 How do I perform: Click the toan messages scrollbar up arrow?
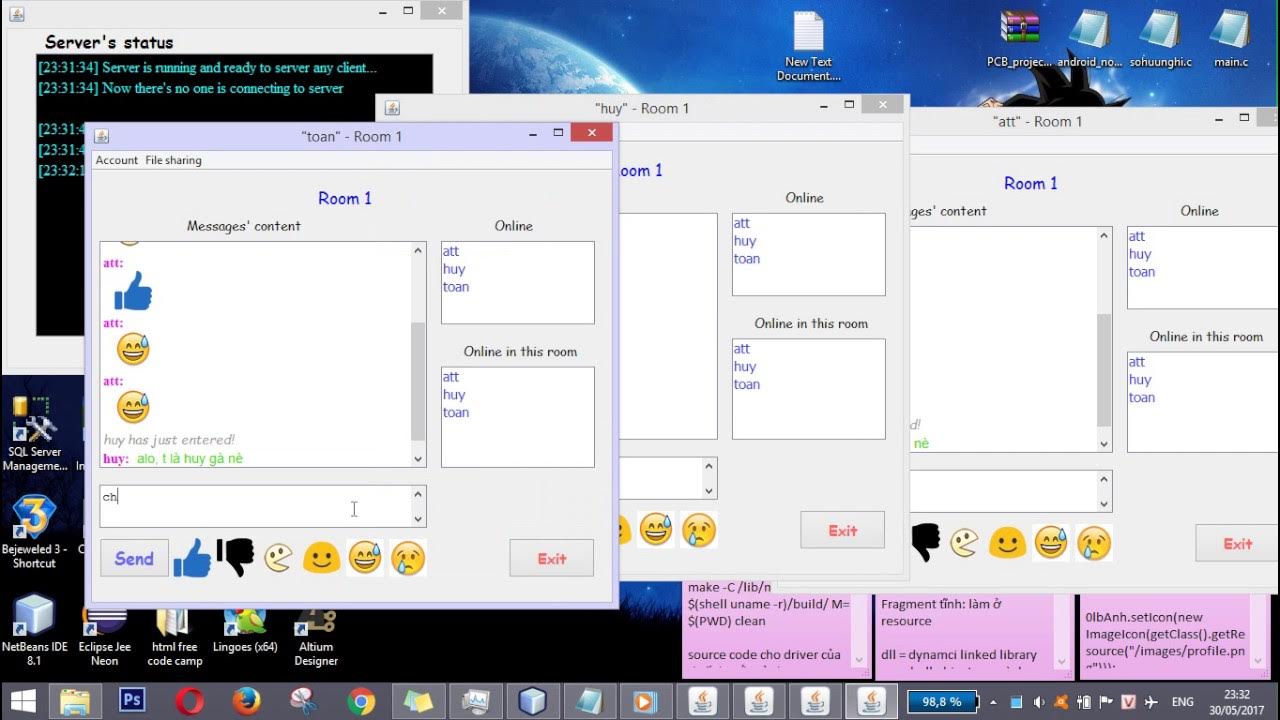[419, 250]
